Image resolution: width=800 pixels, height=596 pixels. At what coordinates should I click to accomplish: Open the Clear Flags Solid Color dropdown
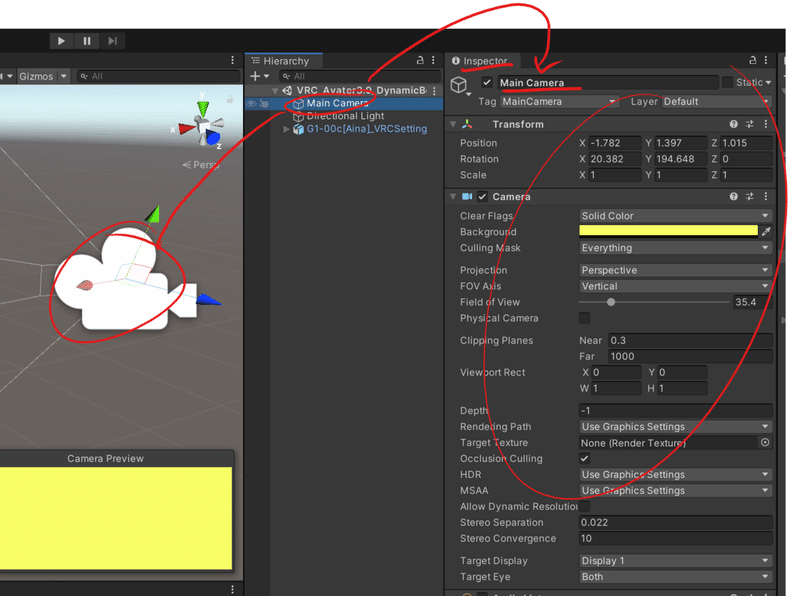pyautogui.click(x=676, y=216)
